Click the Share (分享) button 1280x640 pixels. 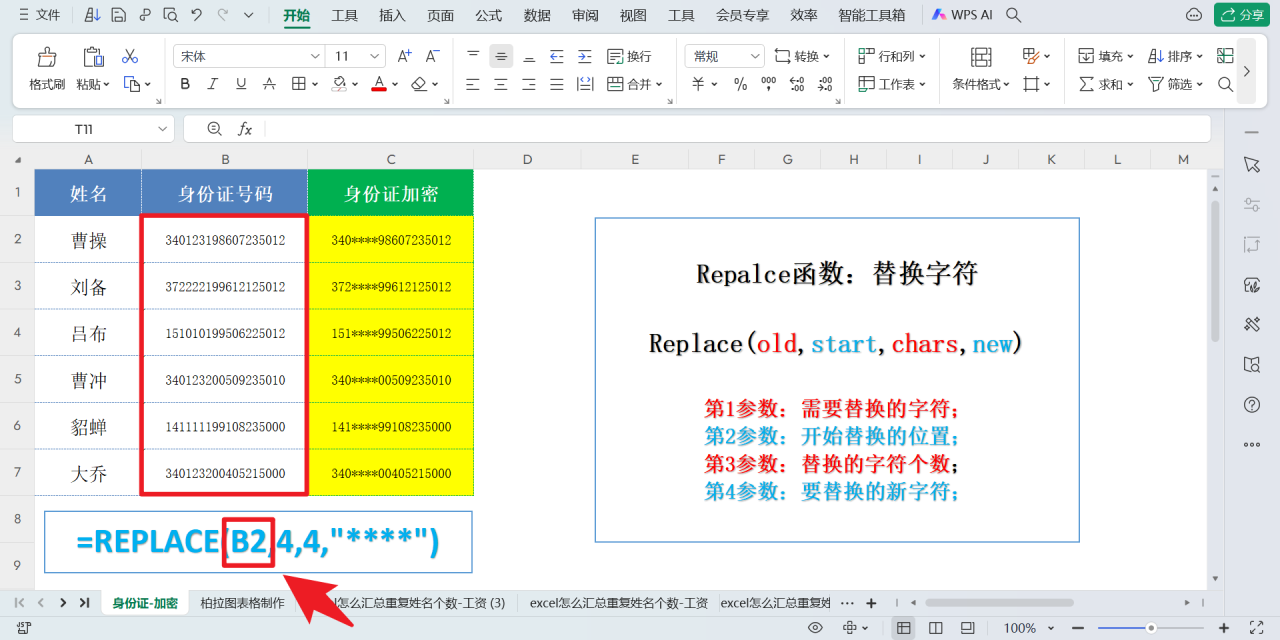[x=1242, y=15]
